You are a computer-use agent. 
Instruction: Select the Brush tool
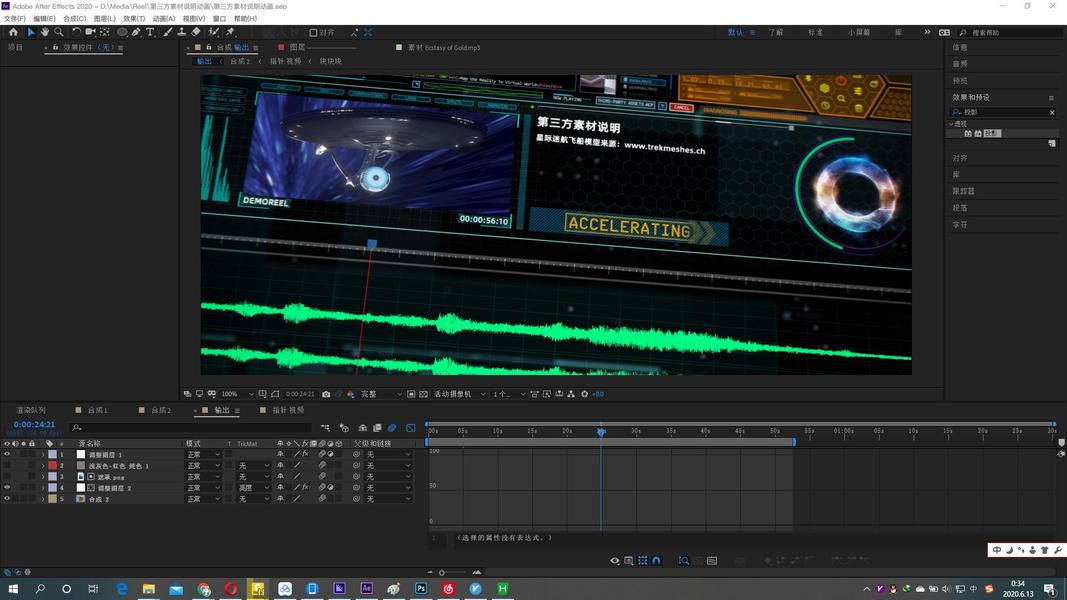167,32
